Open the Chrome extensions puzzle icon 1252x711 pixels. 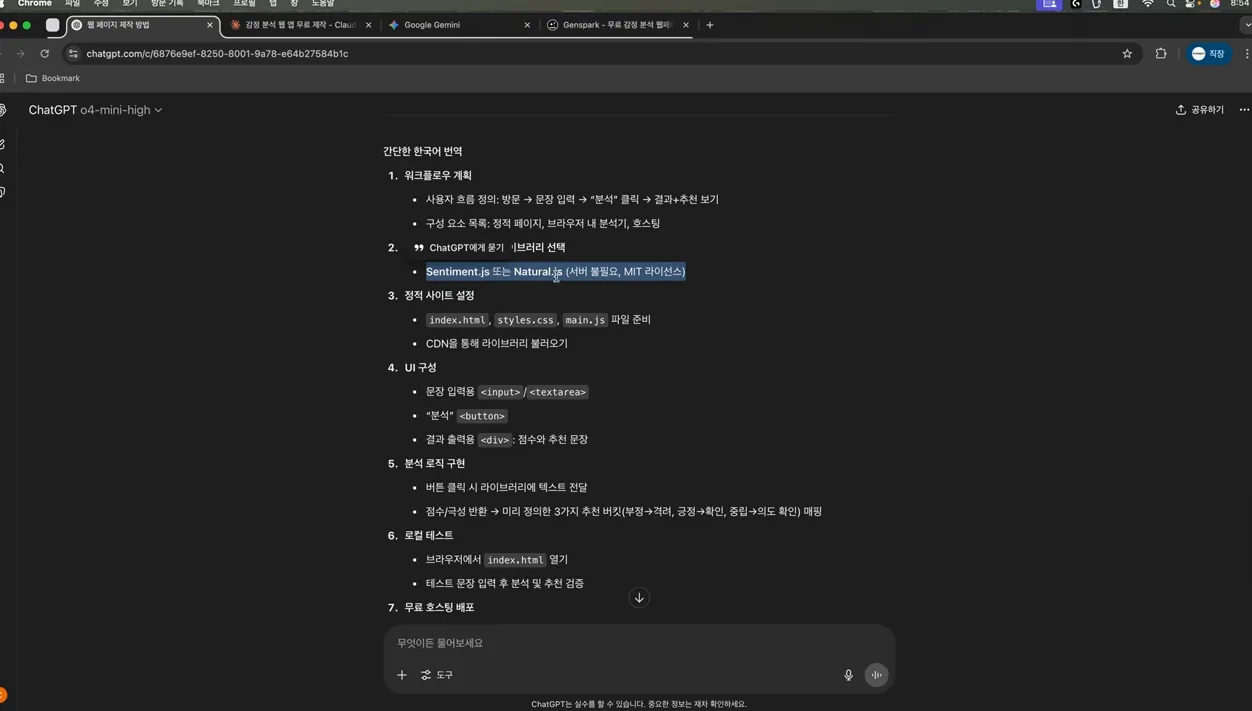1161,54
